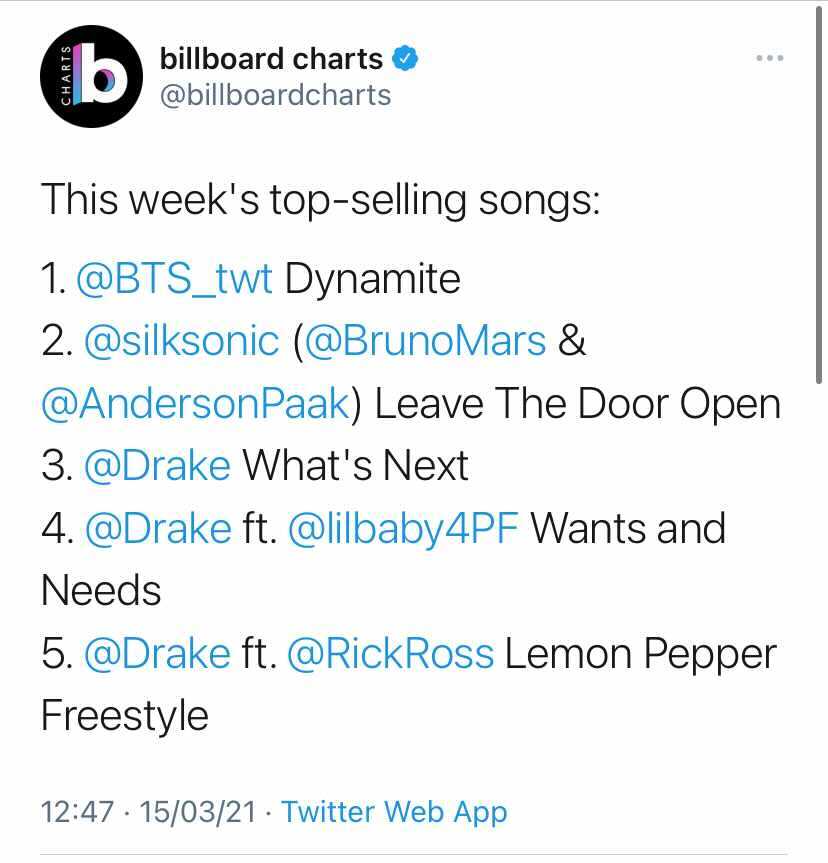This screenshot has width=828, height=863.
Task: Click @Drake in the fourth entry
Action: tap(158, 529)
